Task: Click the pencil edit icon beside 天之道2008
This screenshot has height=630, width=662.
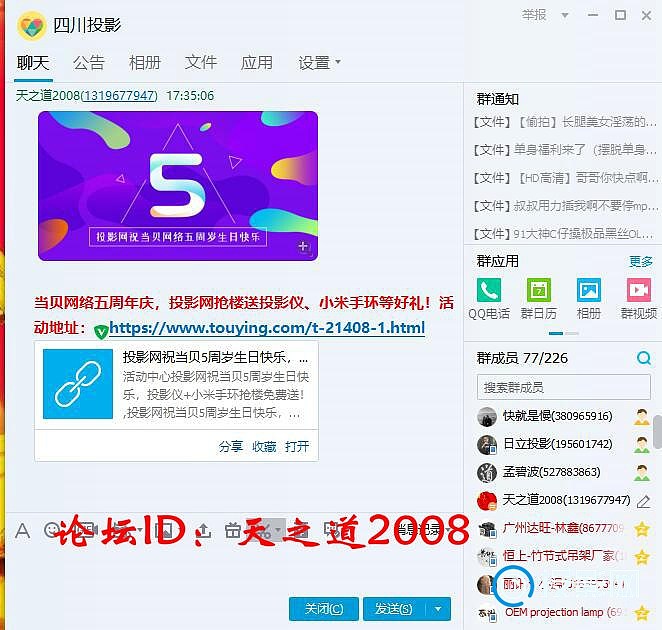Action: tap(643, 501)
